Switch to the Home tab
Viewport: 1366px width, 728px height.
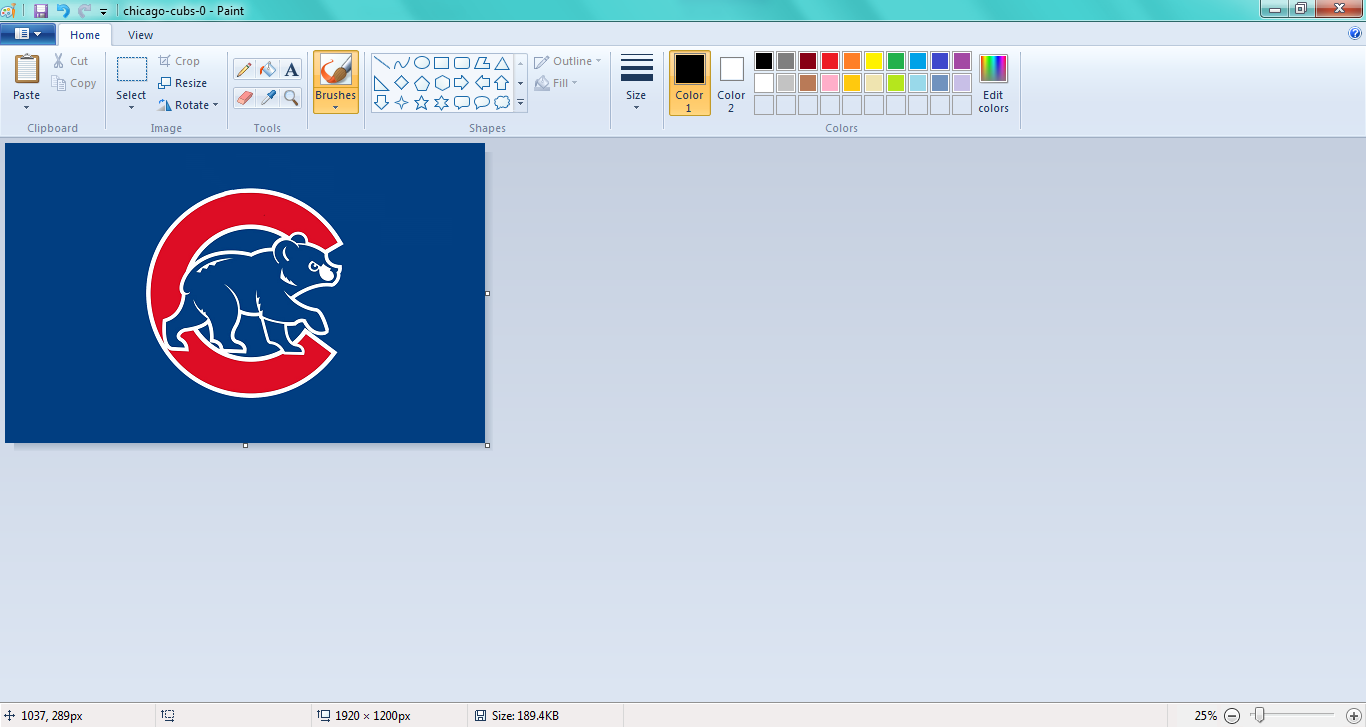point(85,35)
